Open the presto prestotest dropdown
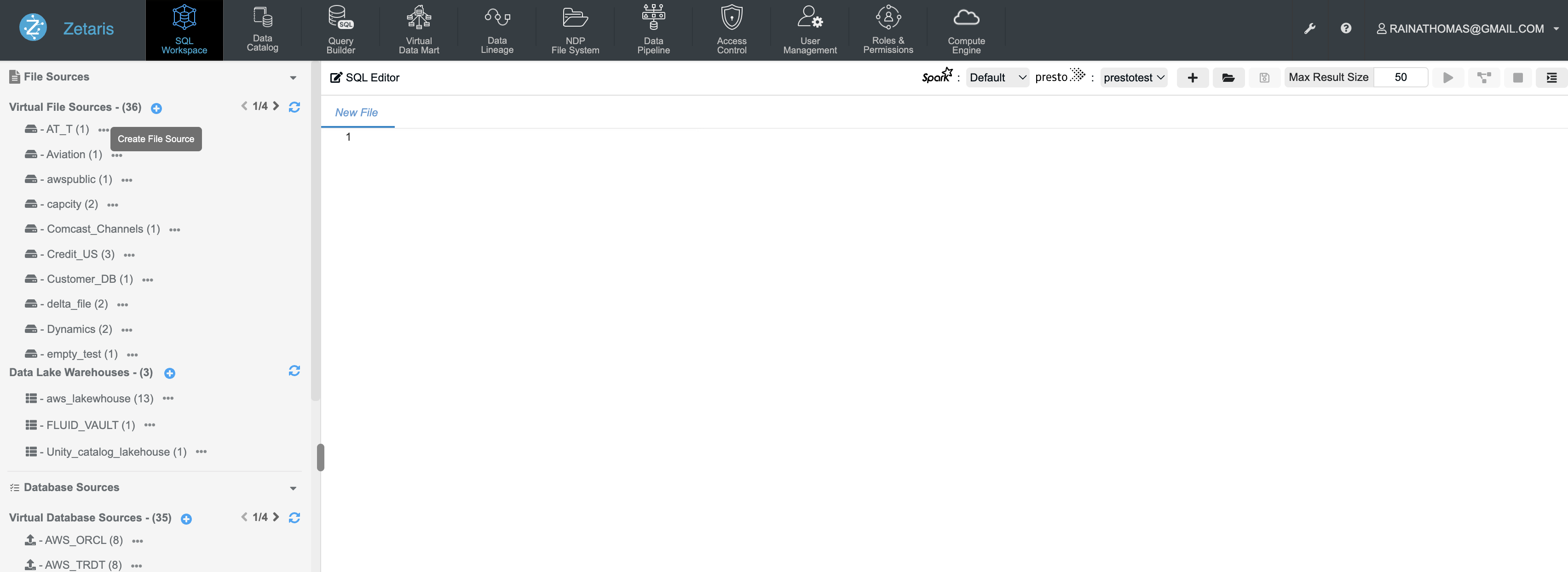1568x572 pixels. 1133,78
